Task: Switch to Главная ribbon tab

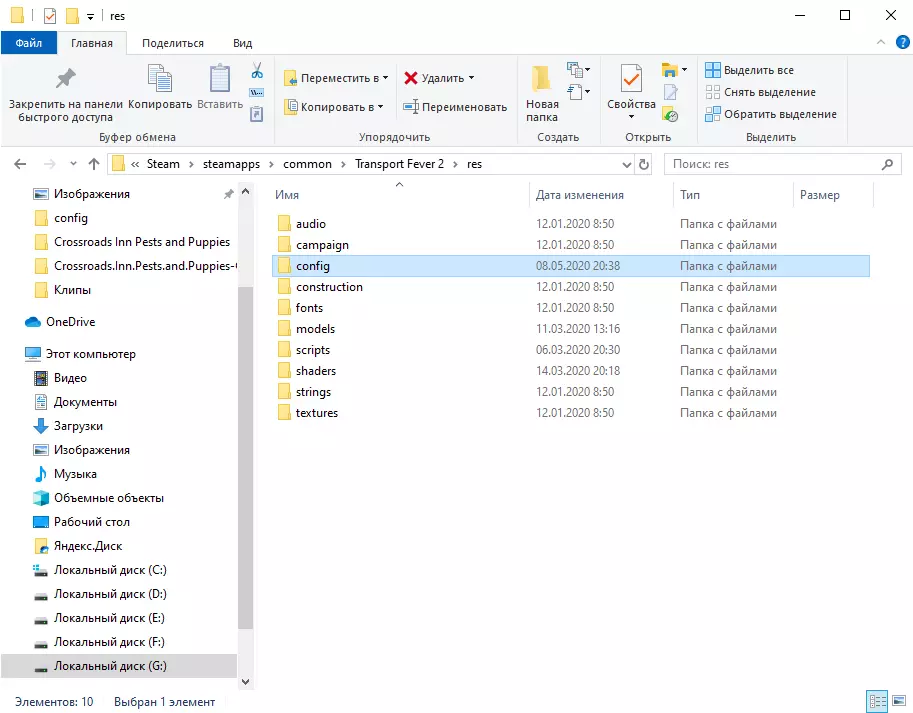Action: coord(92,43)
